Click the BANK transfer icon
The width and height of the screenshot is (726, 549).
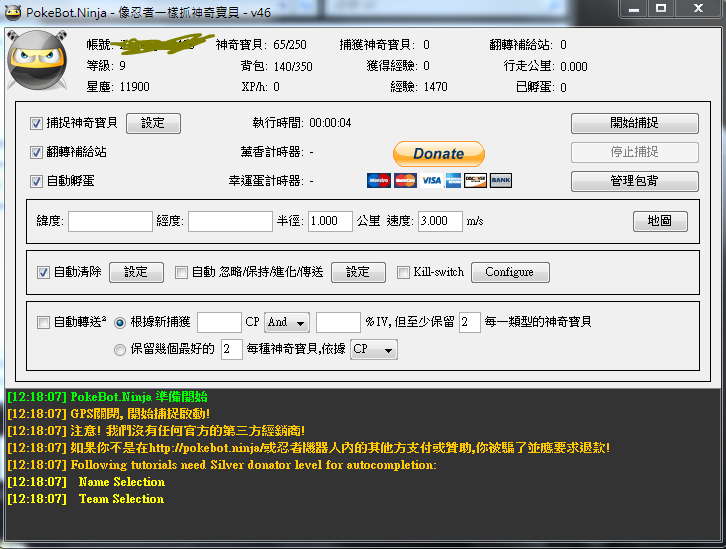pyautogui.click(x=500, y=181)
